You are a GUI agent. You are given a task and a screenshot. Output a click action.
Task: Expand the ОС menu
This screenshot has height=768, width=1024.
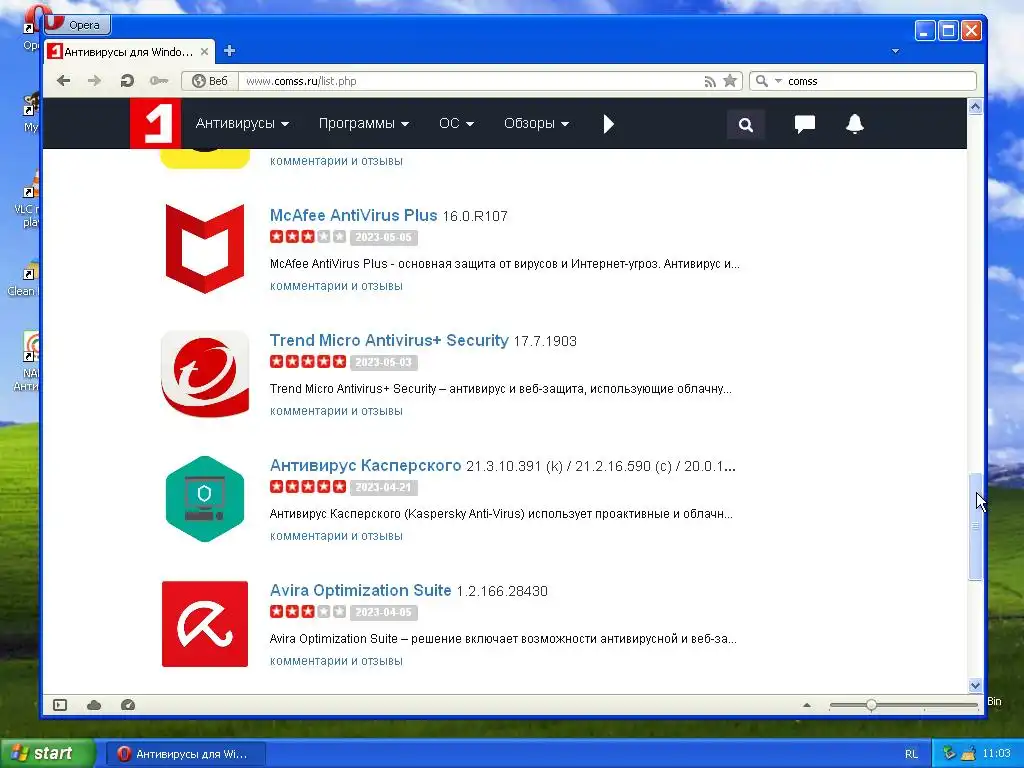point(456,123)
